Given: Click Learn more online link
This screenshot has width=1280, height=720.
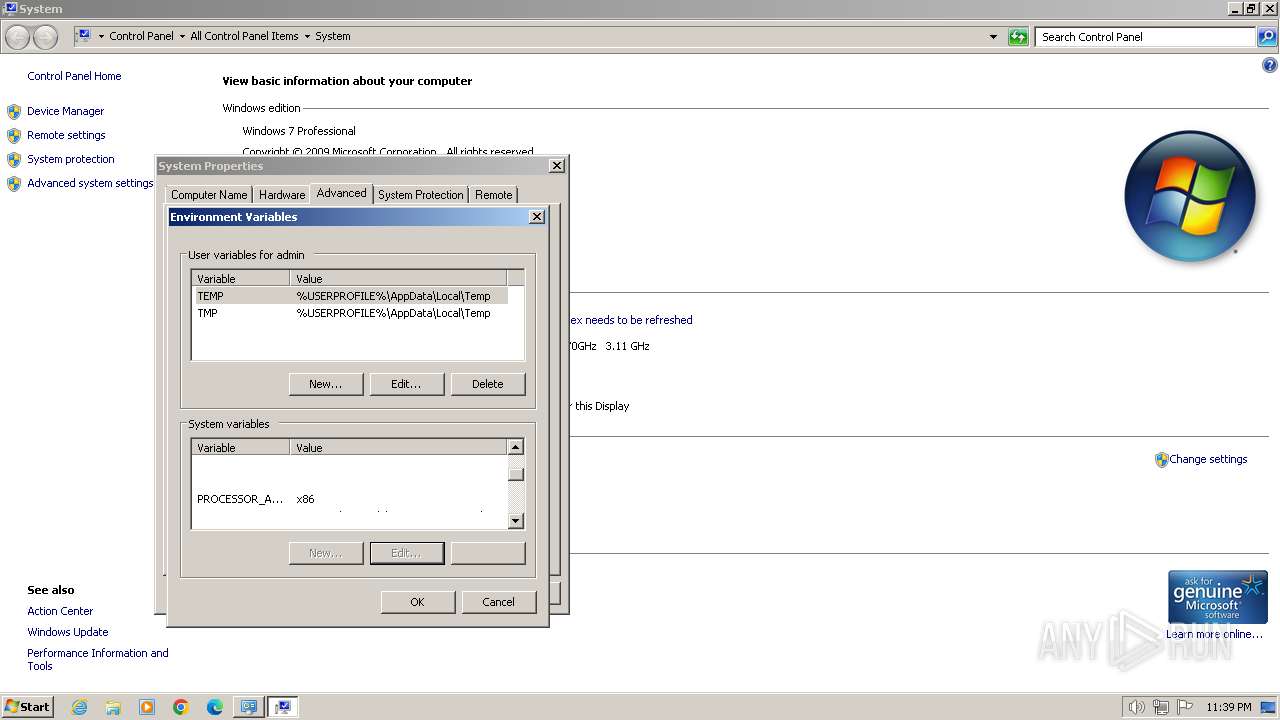Looking at the screenshot, I should pos(1214,634).
